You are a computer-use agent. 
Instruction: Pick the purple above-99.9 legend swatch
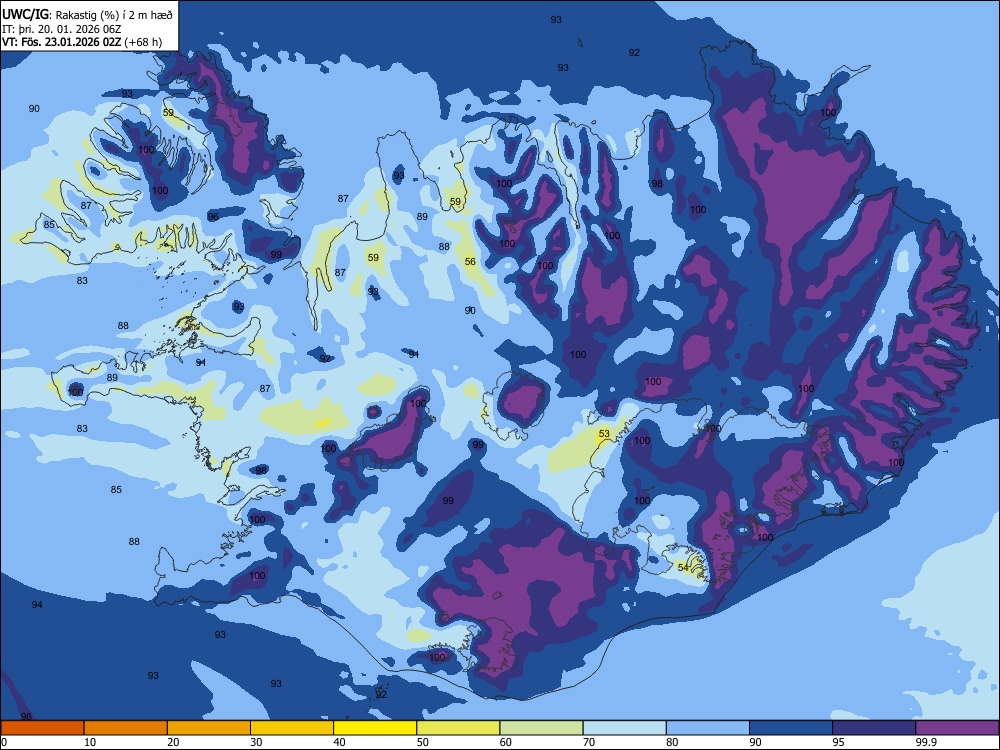(x=957, y=728)
